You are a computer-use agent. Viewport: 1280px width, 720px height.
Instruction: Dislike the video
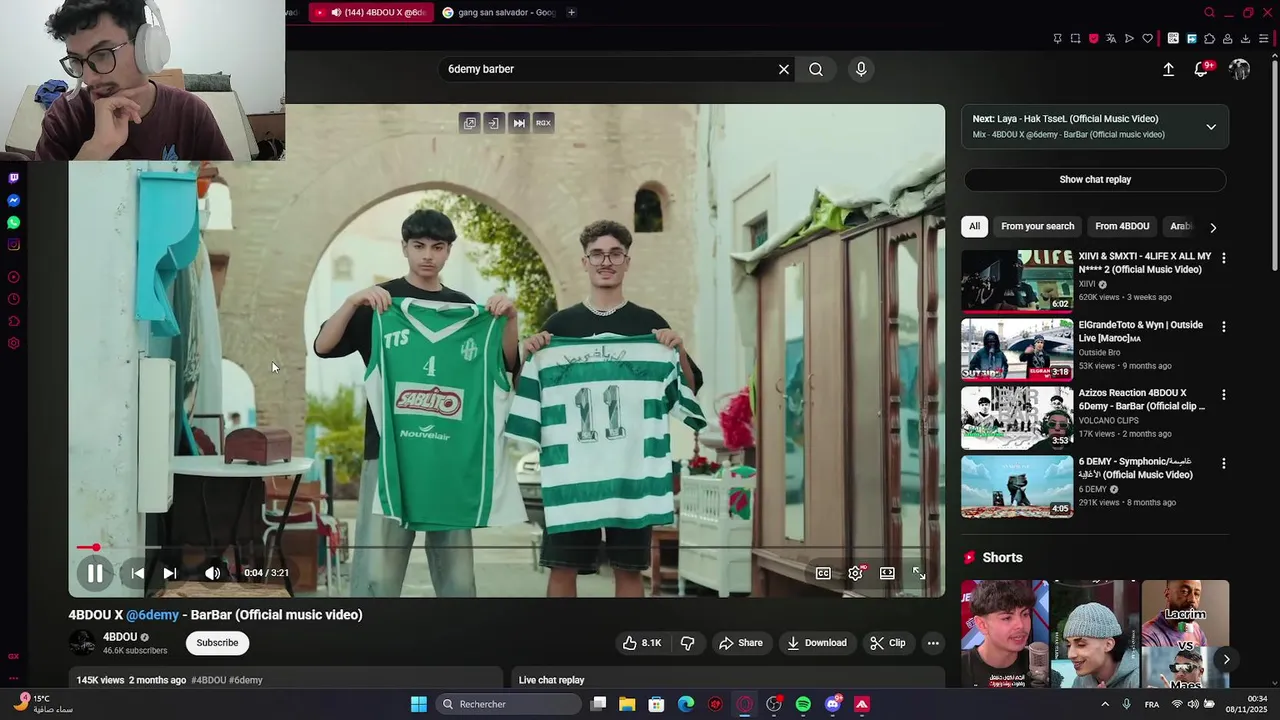click(x=687, y=643)
